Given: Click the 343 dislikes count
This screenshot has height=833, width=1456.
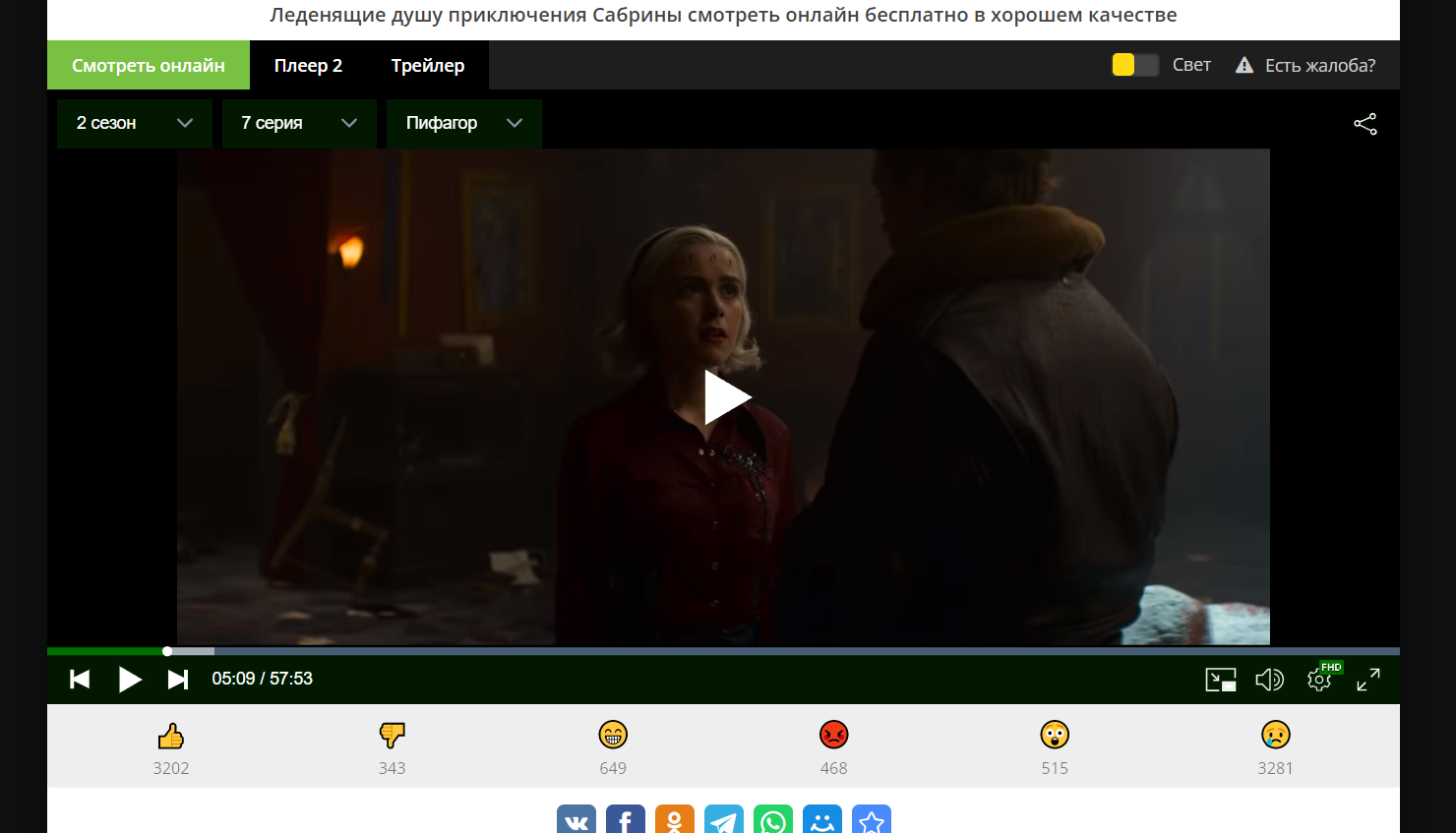Looking at the screenshot, I should (392, 768).
